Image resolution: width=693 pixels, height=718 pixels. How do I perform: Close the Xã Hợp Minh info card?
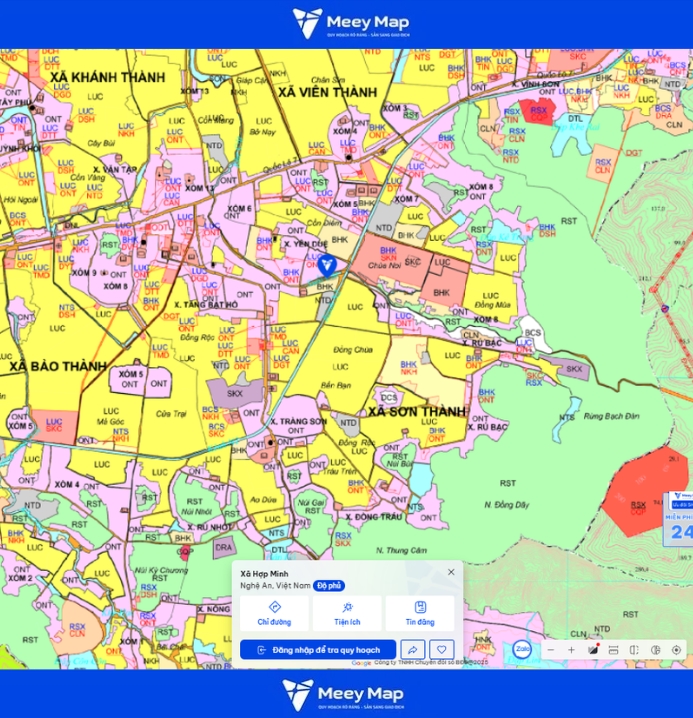451,572
